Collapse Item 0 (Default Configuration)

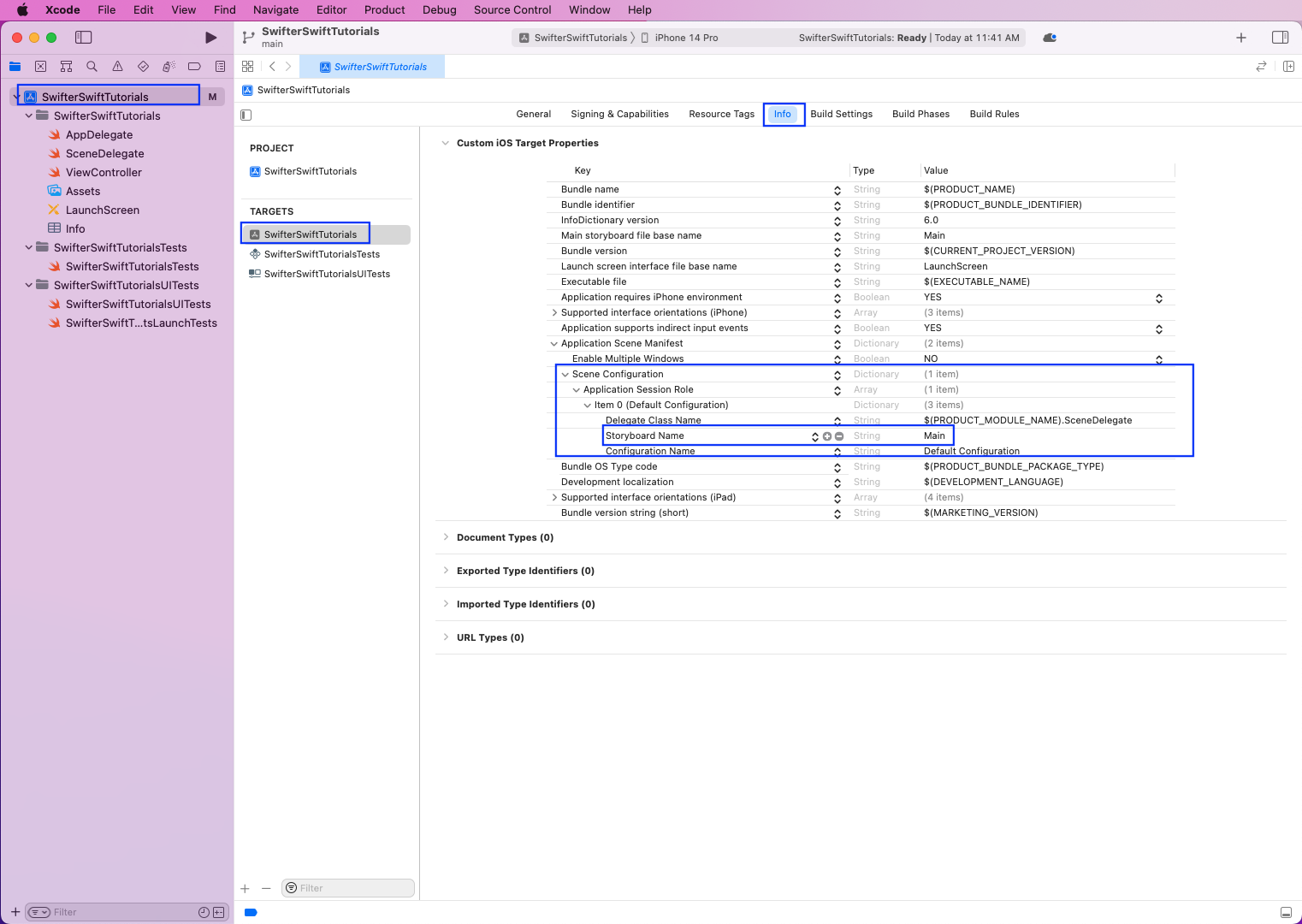point(588,406)
